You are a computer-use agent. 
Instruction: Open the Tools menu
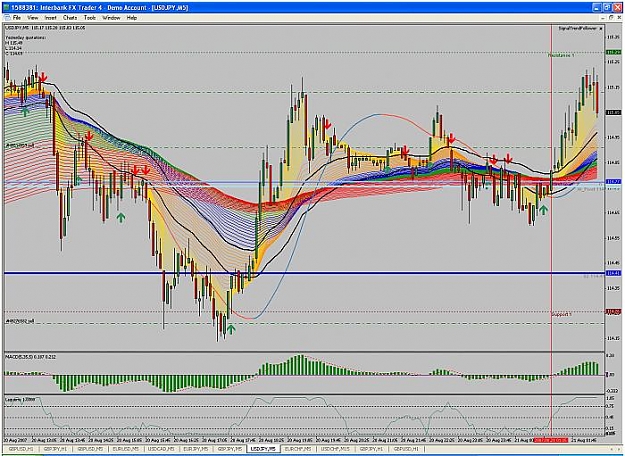pos(90,18)
